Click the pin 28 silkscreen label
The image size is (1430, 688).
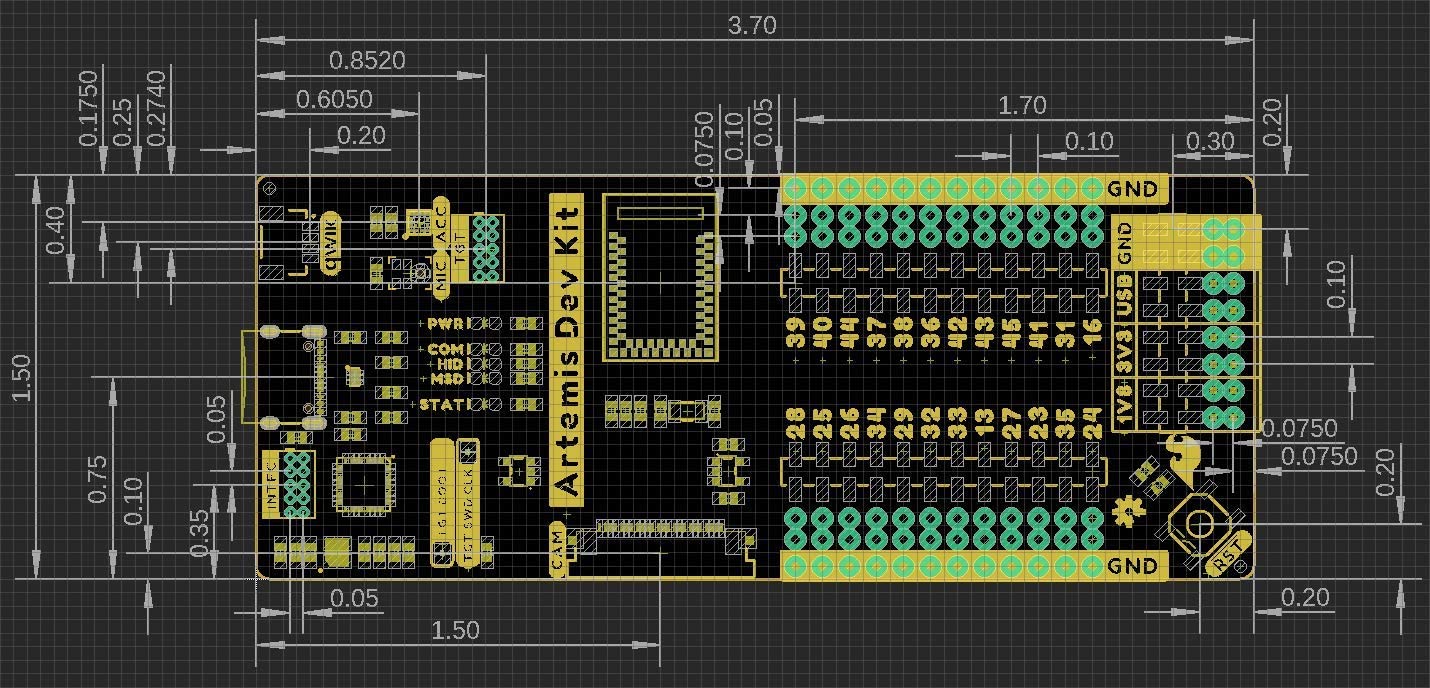pos(796,423)
